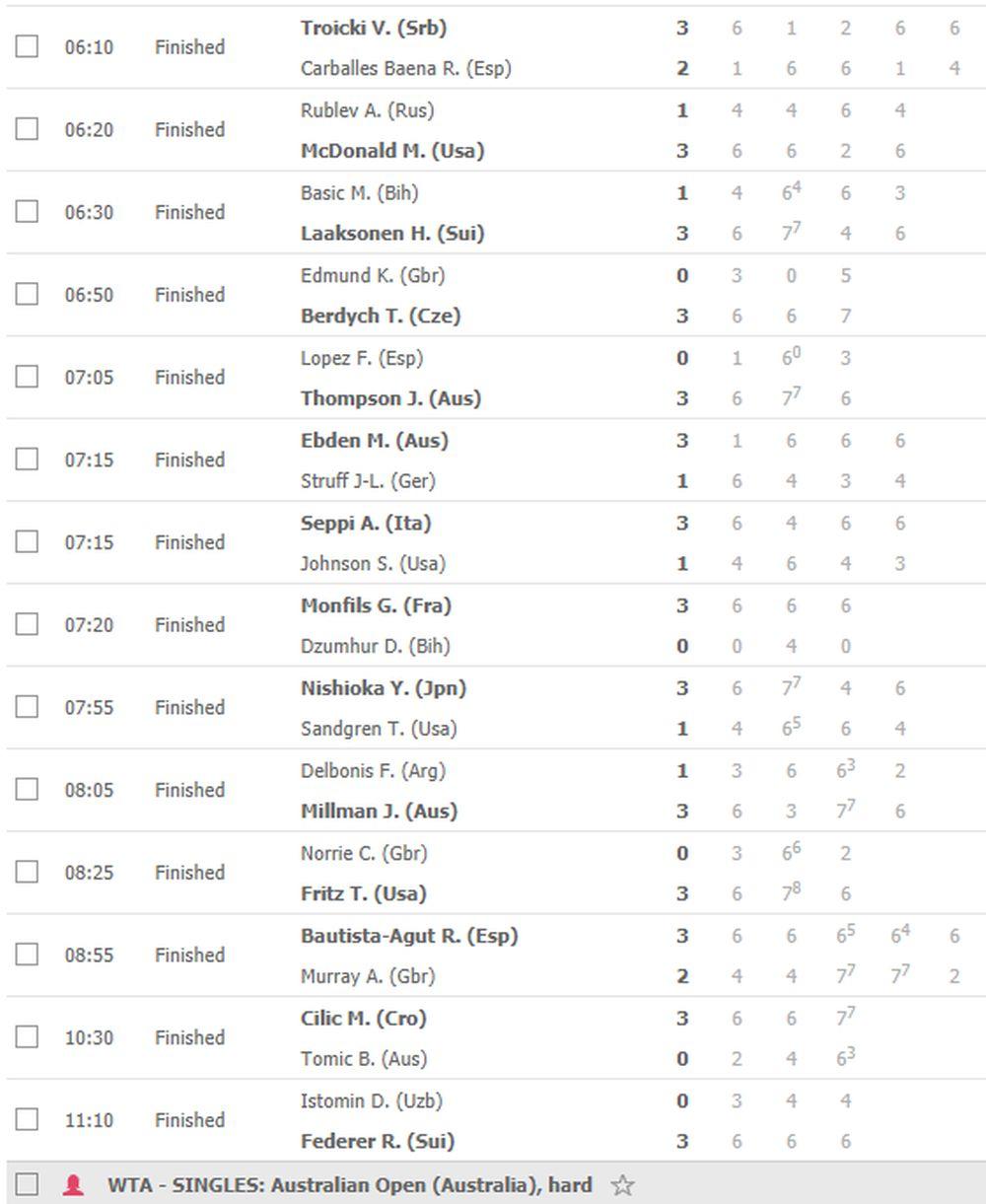Click the pink WTA player icon

(x=73, y=1184)
